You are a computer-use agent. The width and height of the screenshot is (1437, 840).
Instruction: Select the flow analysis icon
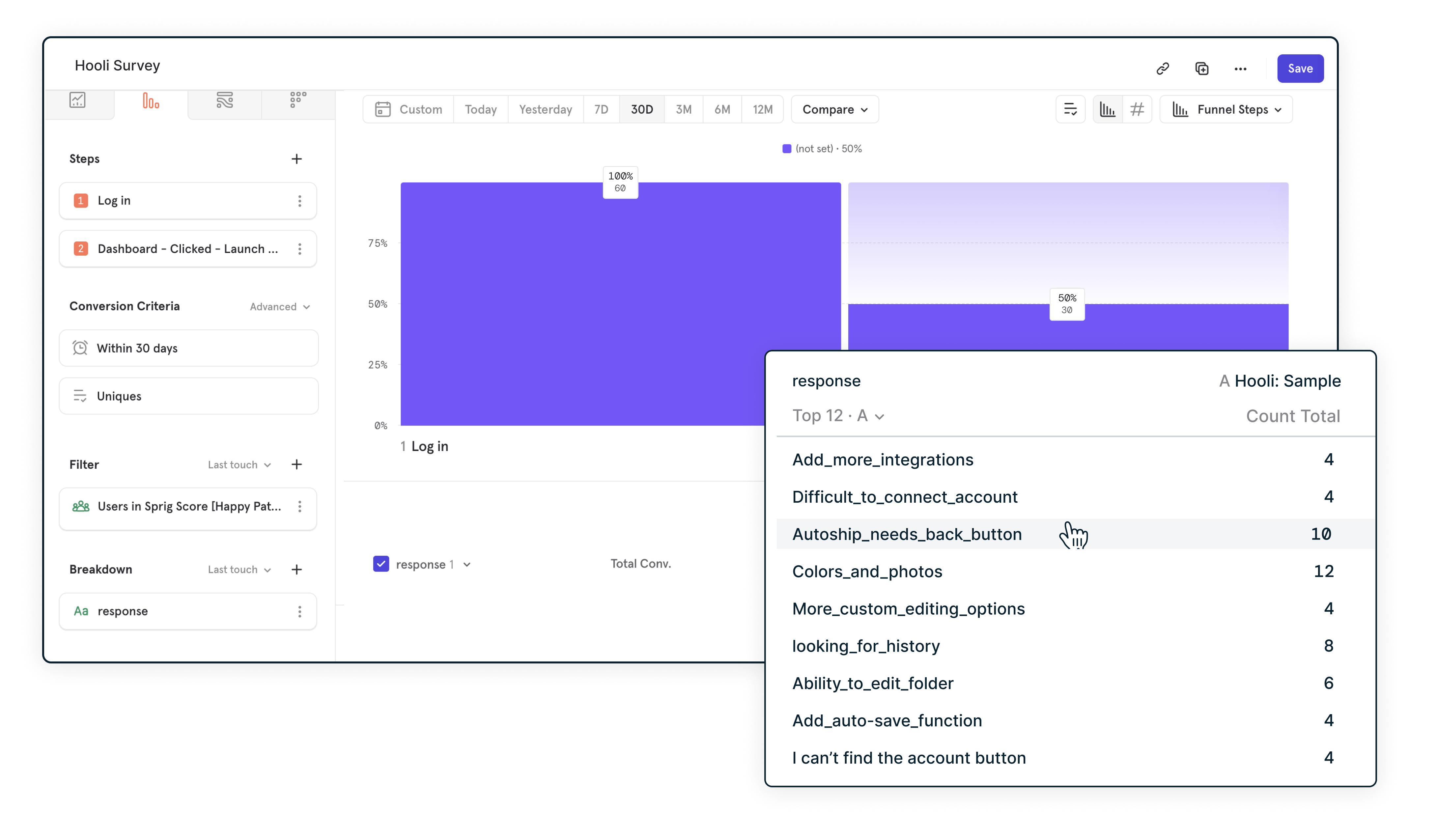[x=224, y=101]
